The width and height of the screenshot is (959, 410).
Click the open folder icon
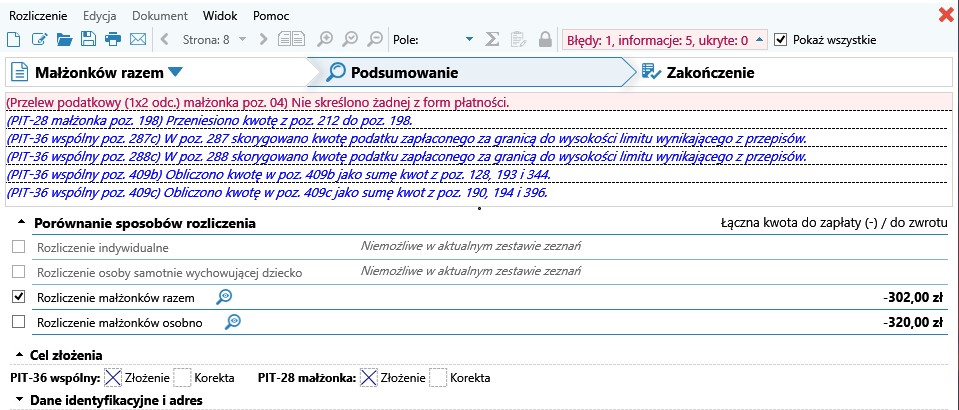[64, 40]
